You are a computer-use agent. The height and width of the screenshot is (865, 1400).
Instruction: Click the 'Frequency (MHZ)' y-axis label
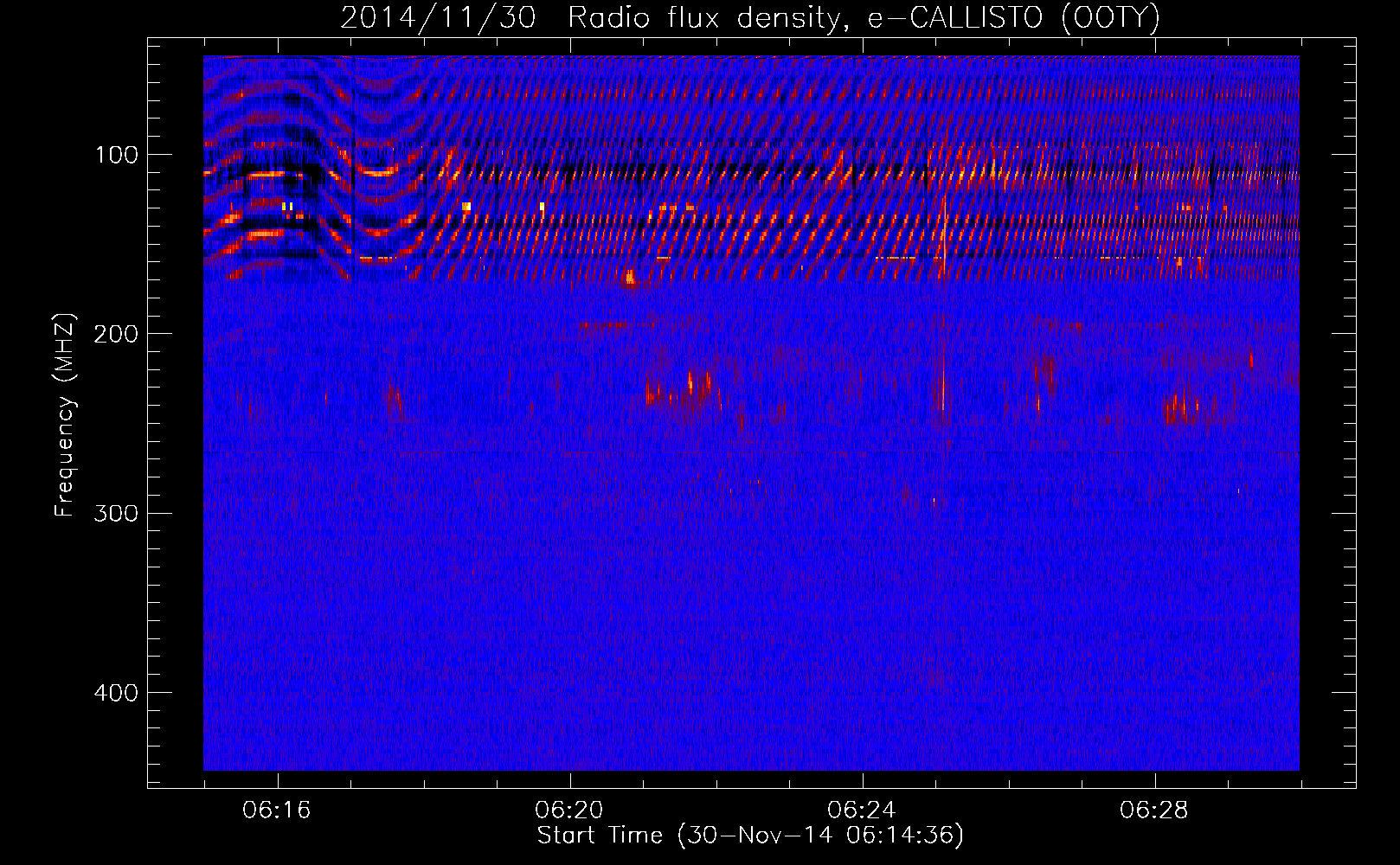pos(65,414)
